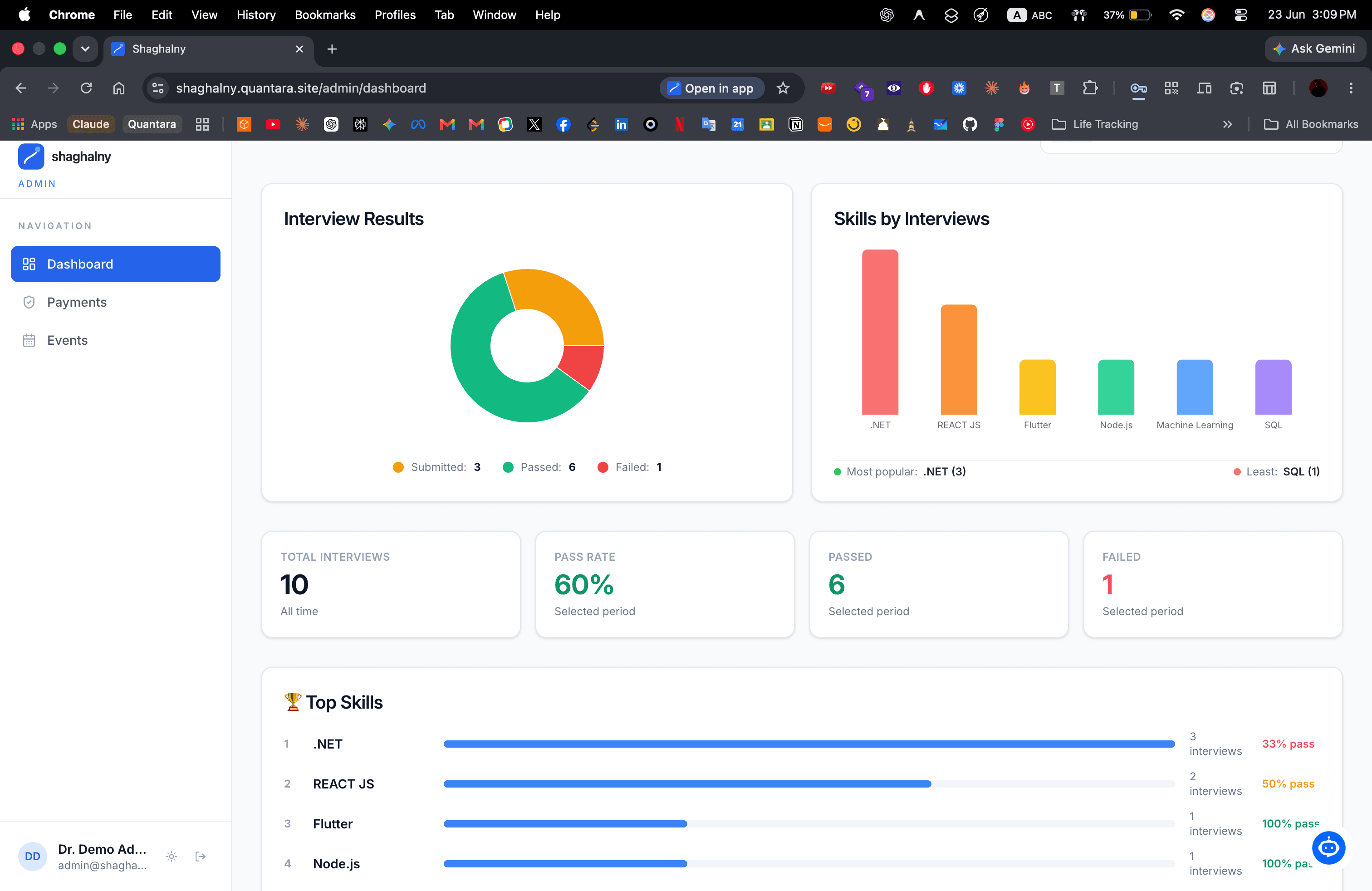
Task: Click the Failed count card
Action: tap(1213, 584)
